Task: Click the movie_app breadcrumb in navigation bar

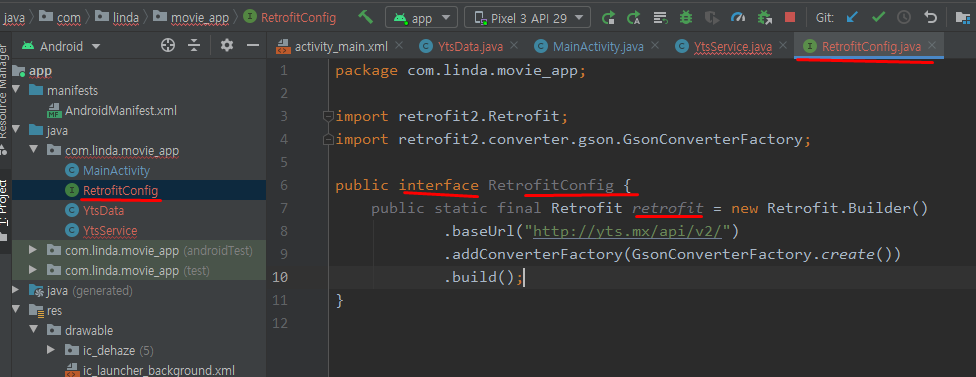Action: click(199, 17)
